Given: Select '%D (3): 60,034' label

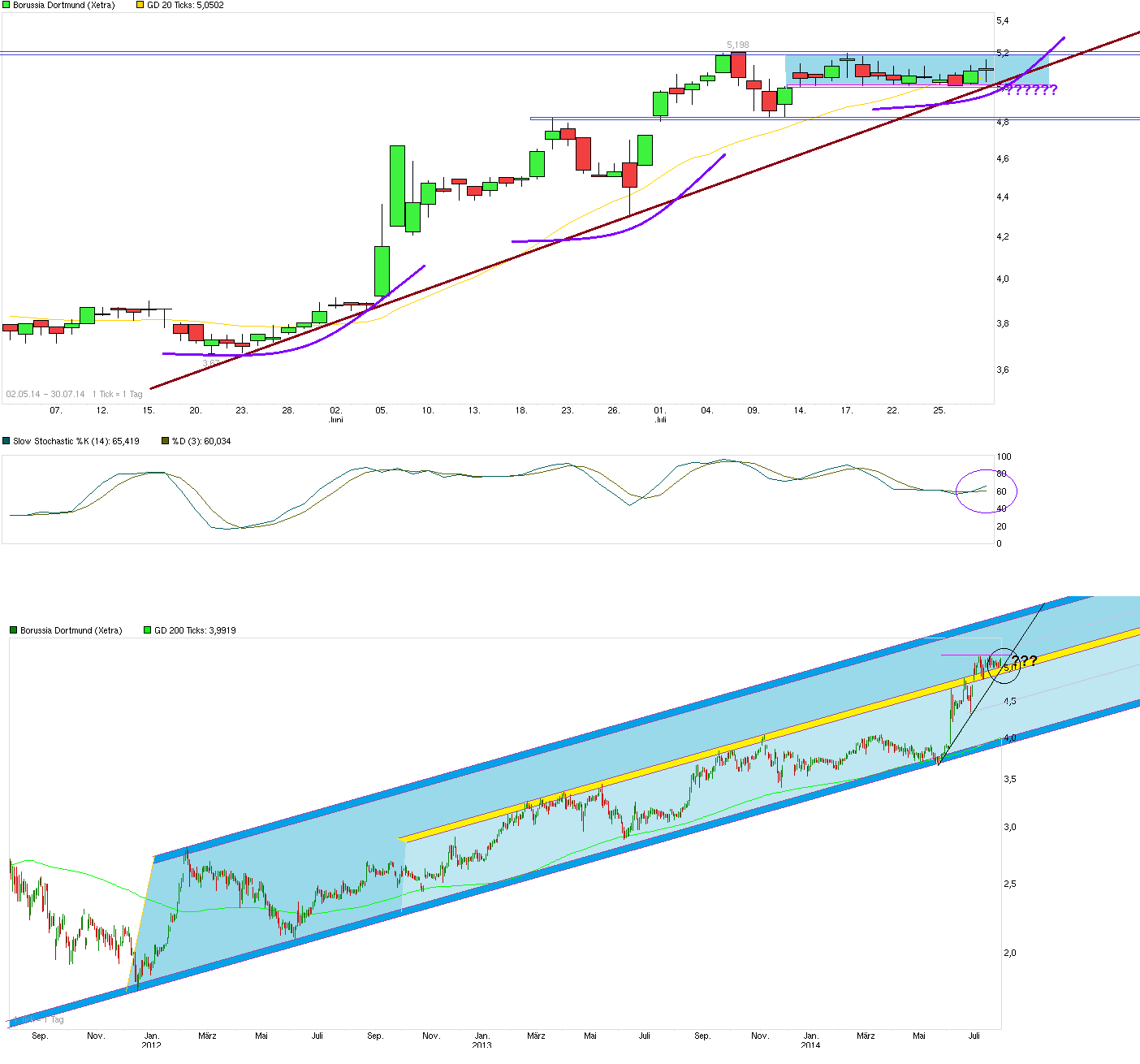Looking at the screenshot, I should click(201, 441).
